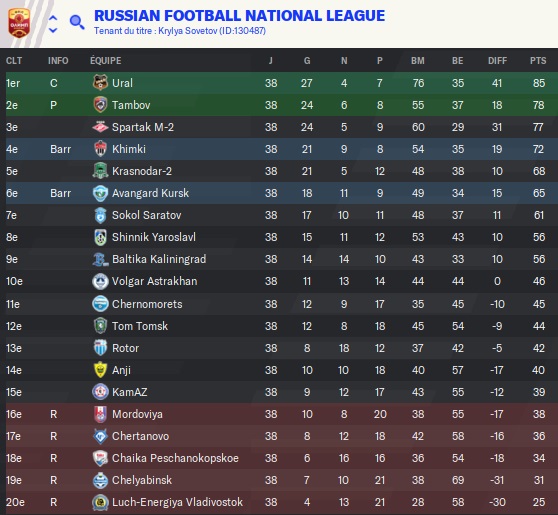558x515 pixels.
Task: Click the up chevron next to league badge
Action: click(x=53, y=17)
